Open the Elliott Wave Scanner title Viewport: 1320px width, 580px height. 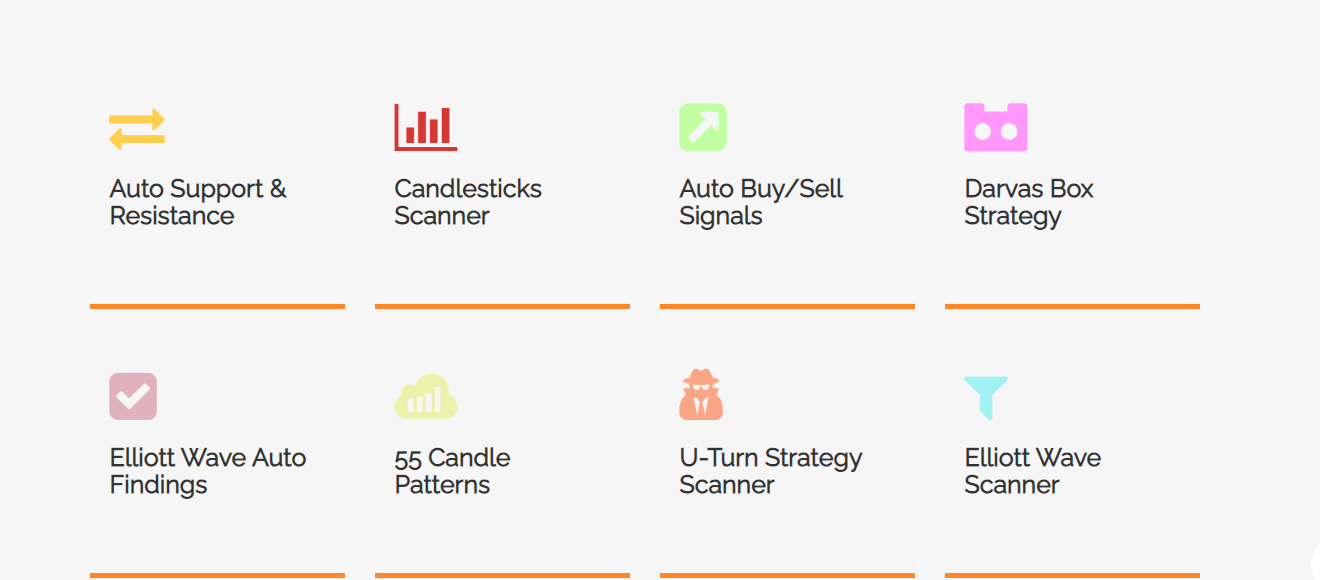[x=1032, y=471]
